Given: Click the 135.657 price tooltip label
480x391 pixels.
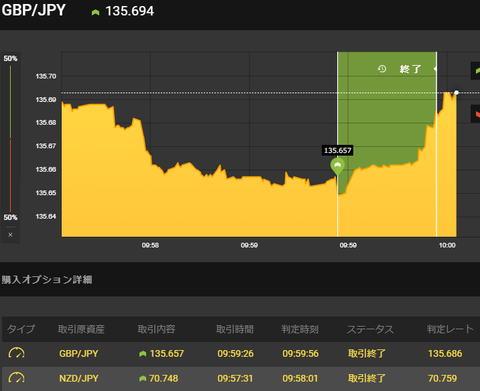Looking at the screenshot, I should [338, 150].
